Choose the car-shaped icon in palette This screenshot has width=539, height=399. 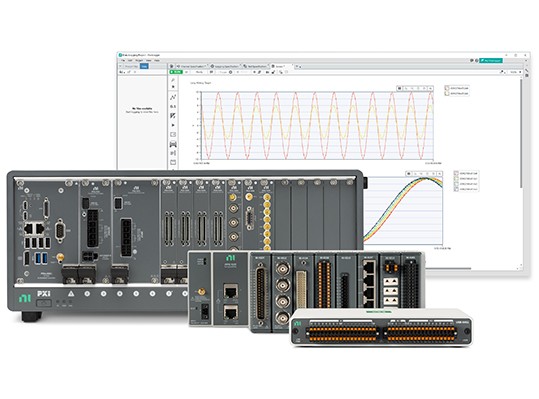[x=173, y=144]
